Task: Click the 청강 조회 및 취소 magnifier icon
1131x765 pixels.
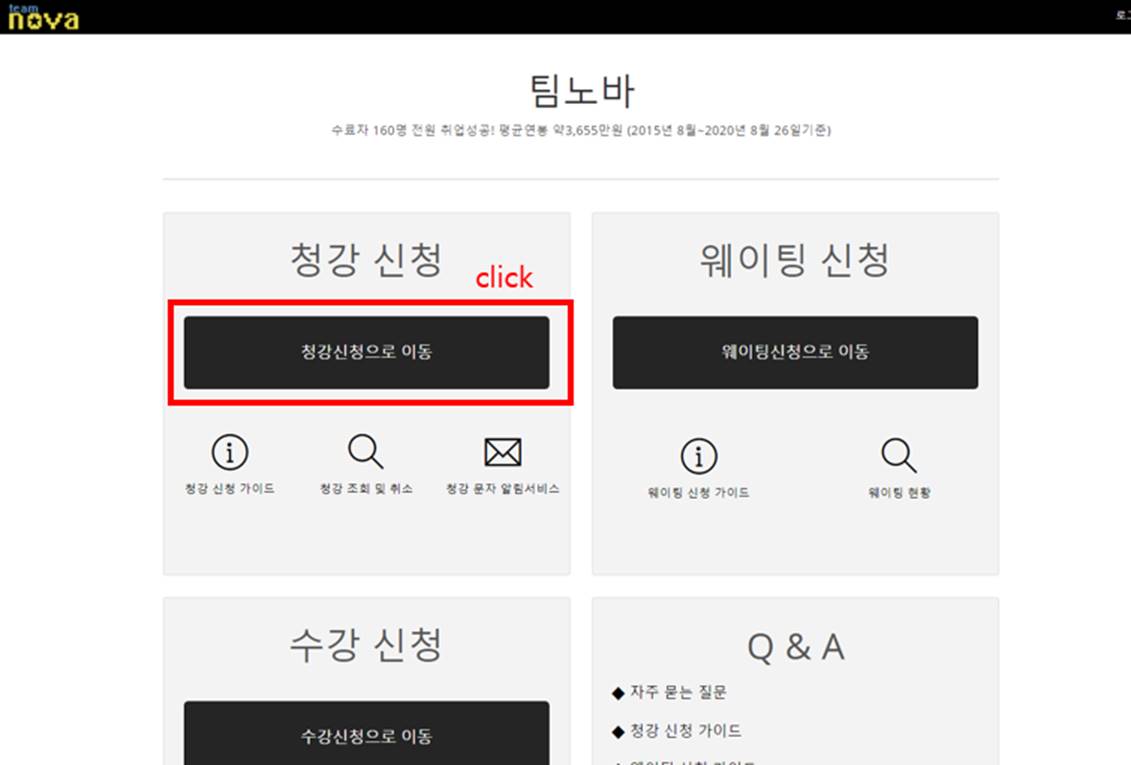Action: [x=366, y=451]
